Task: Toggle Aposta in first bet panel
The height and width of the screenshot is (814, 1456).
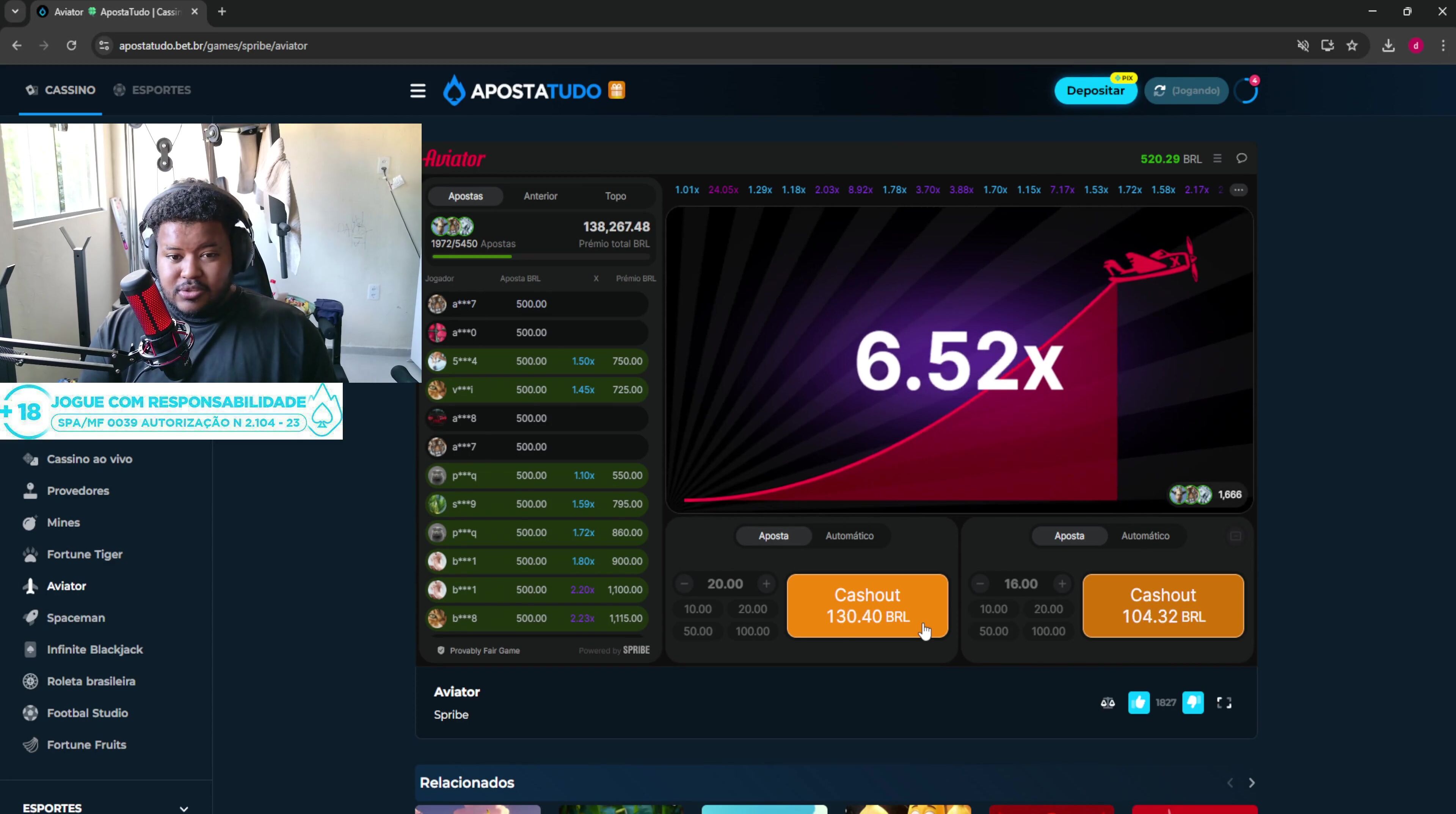Action: (773, 535)
